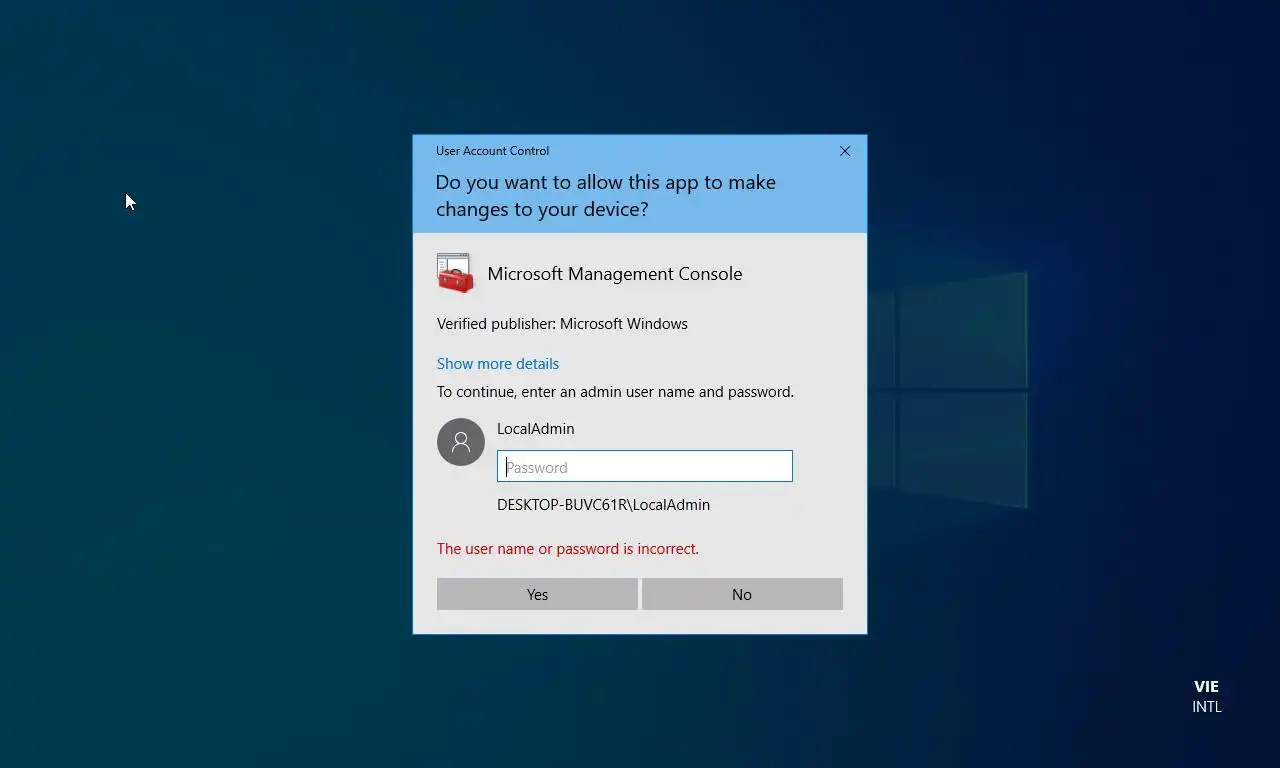
Task: Open the Show more details link
Action: pyautogui.click(x=498, y=364)
